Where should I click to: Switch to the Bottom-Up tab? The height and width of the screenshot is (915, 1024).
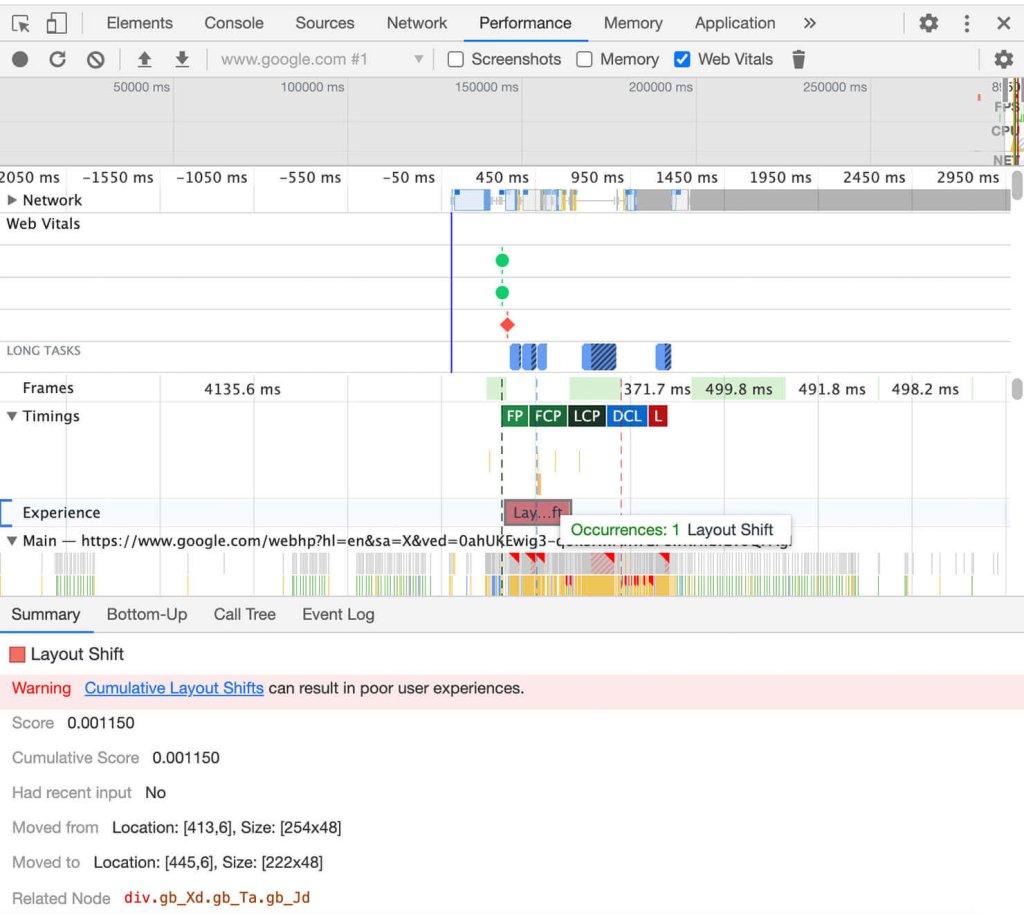[x=147, y=615]
